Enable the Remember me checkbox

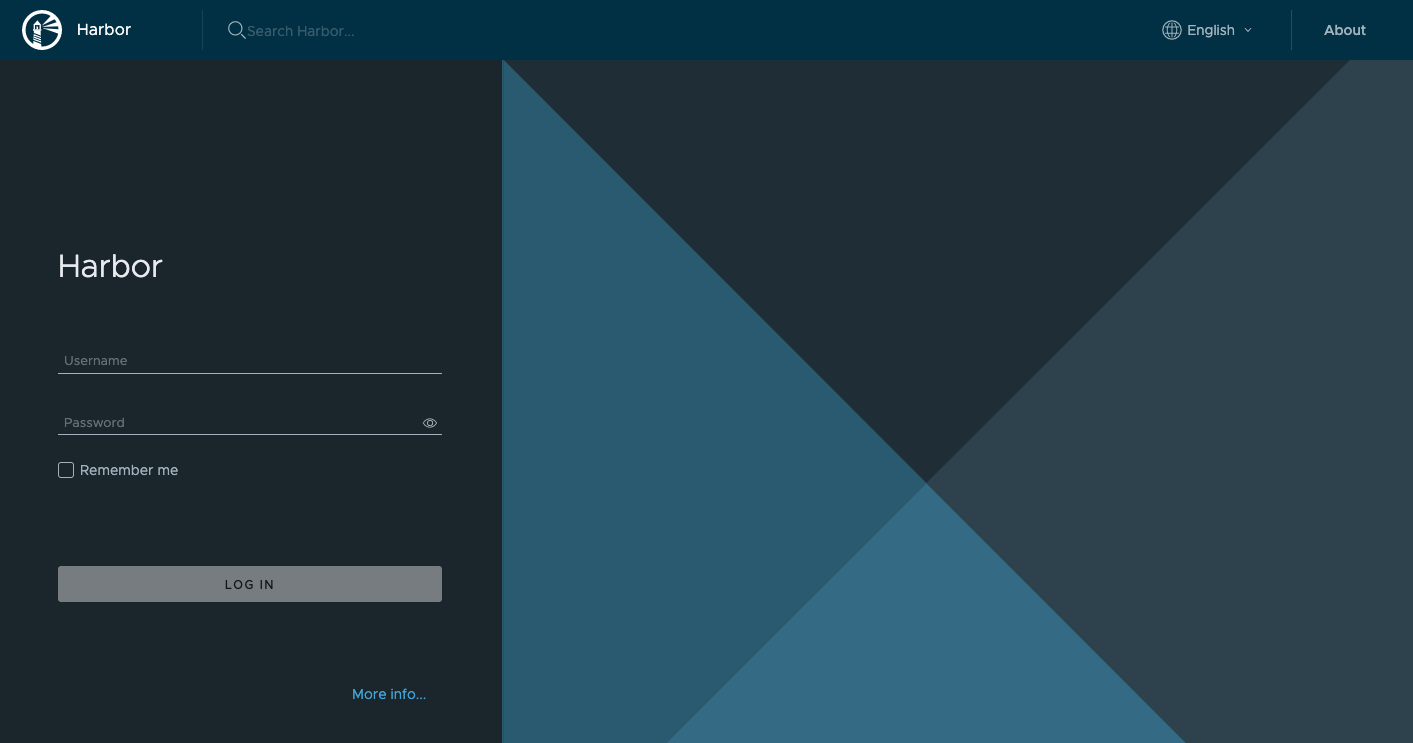[66, 469]
